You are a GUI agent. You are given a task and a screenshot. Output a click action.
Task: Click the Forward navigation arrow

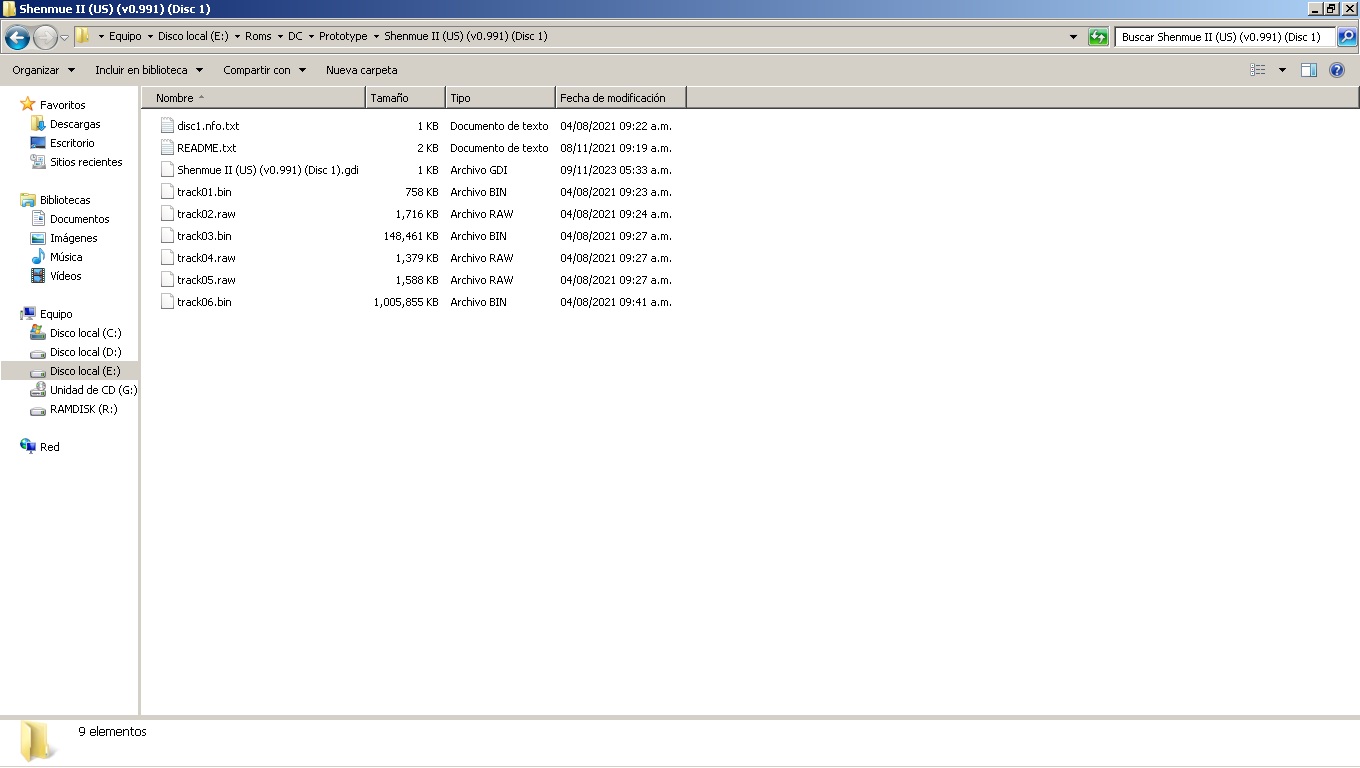(x=45, y=38)
